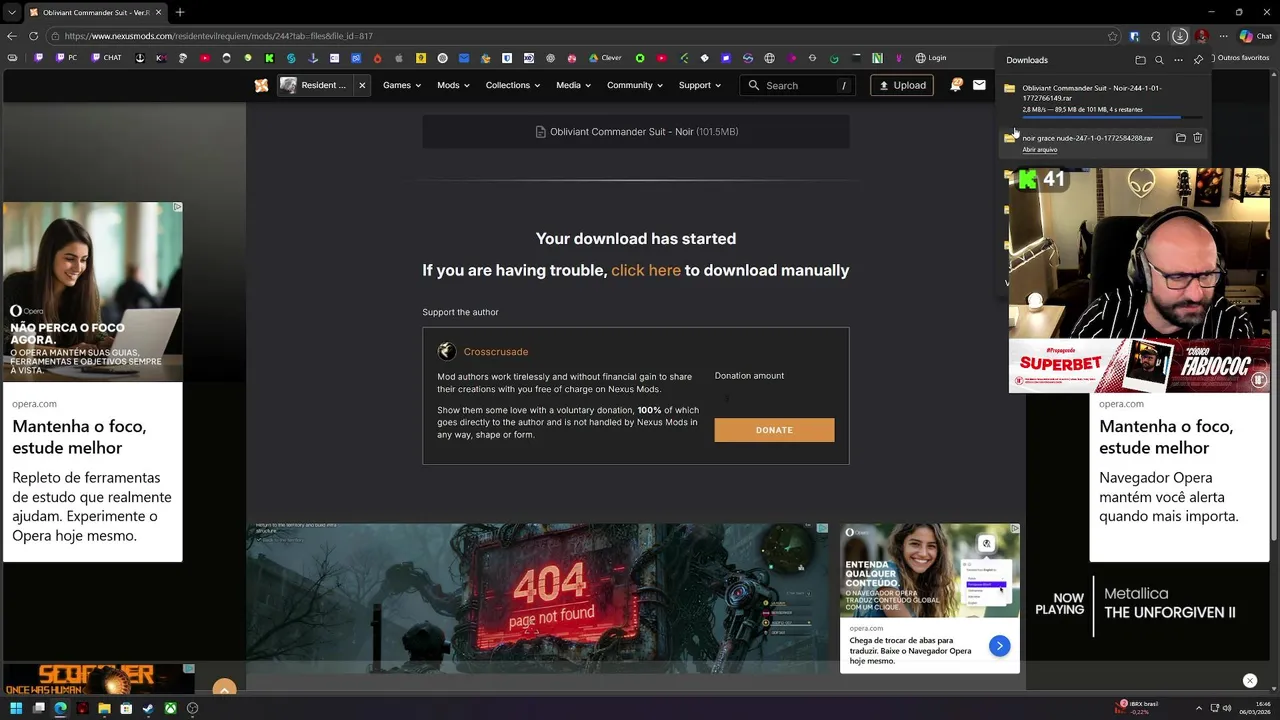Open the Kick bookmark icon
Viewport: 1280px width, 720px height.
[x=269, y=58]
